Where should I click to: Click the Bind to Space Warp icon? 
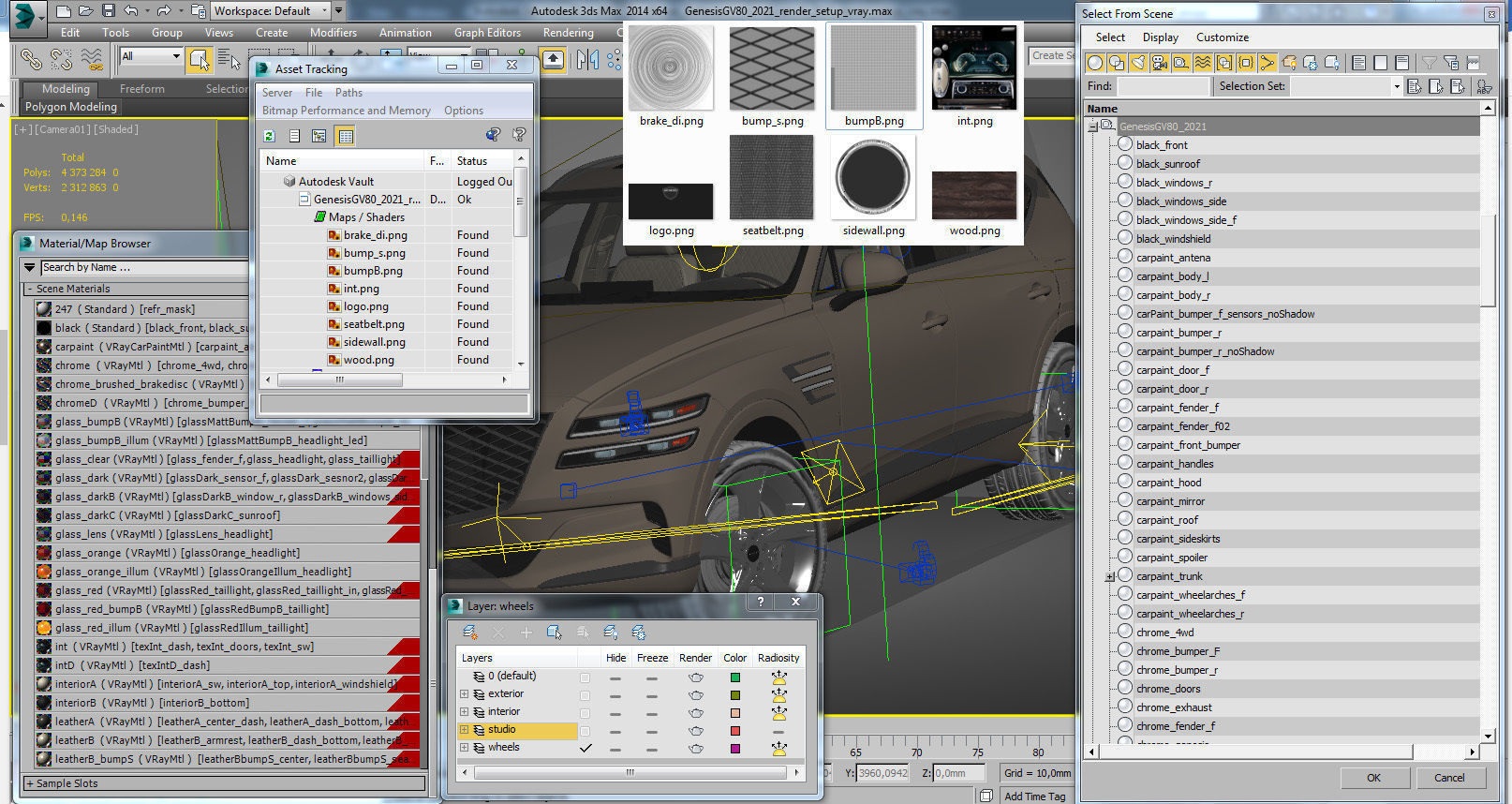click(x=91, y=59)
